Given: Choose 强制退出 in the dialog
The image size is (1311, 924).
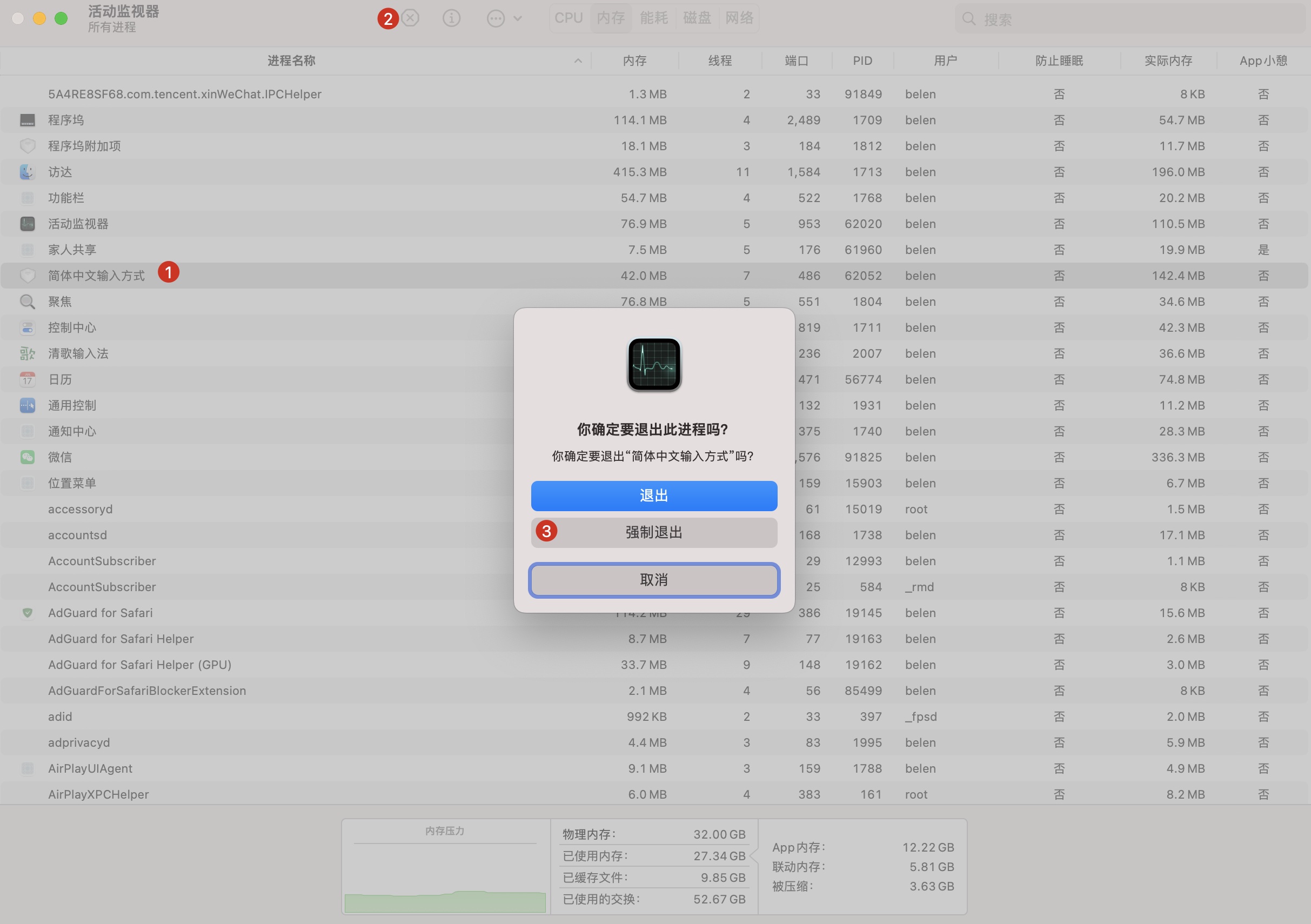Looking at the screenshot, I should coord(654,532).
